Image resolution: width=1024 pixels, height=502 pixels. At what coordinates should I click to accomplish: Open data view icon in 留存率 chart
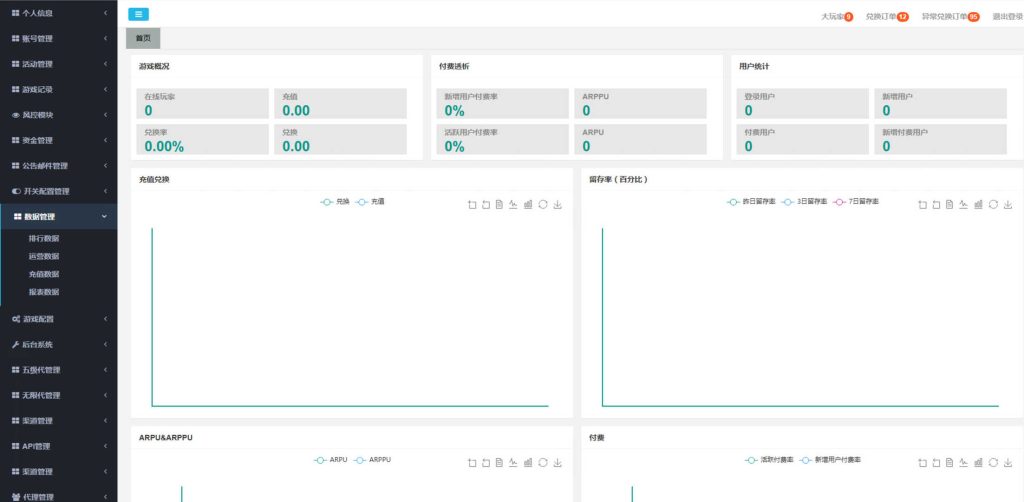[x=948, y=204]
